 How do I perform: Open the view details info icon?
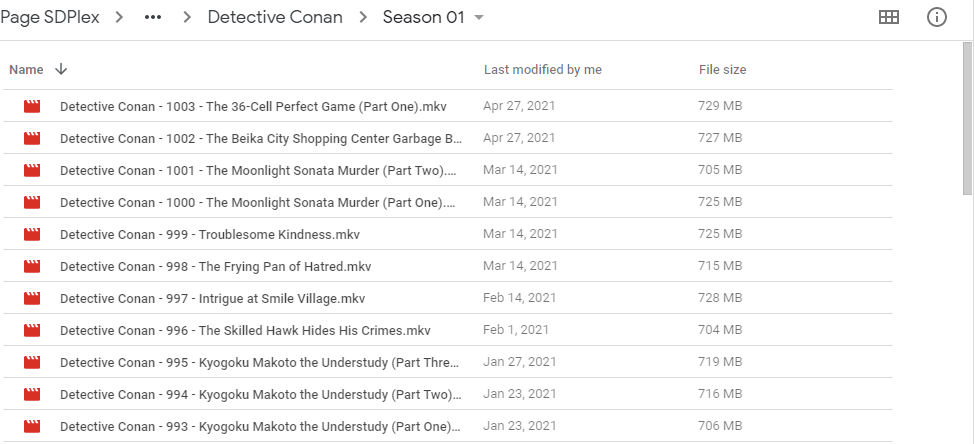[937, 17]
